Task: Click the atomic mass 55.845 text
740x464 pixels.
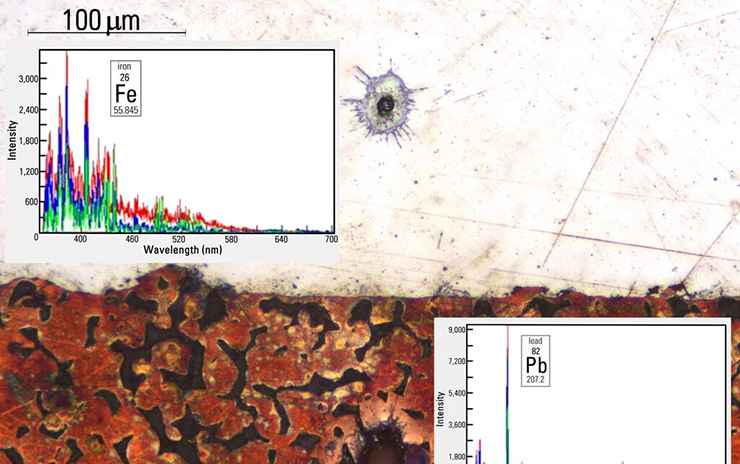Action: click(x=126, y=110)
